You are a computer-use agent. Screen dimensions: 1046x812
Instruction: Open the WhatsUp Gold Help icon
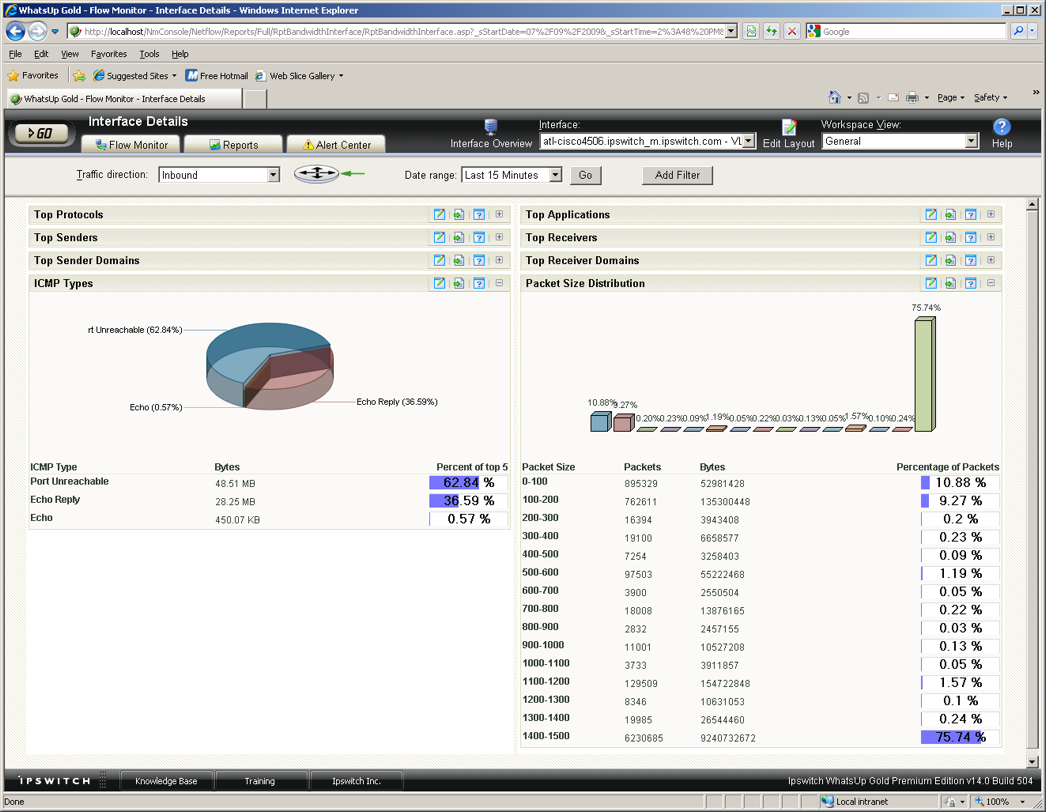click(x=1002, y=127)
